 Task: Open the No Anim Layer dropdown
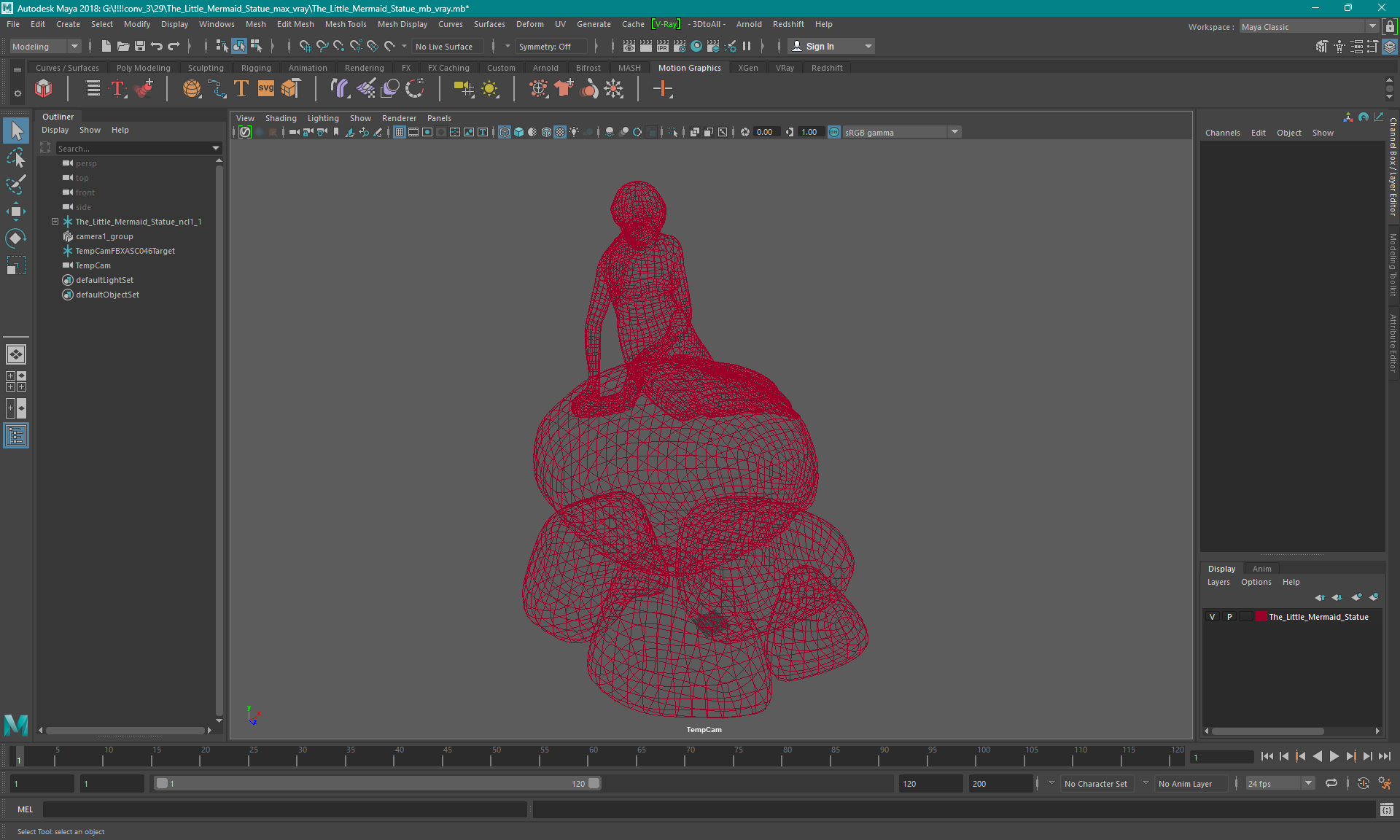pyautogui.click(x=1191, y=783)
